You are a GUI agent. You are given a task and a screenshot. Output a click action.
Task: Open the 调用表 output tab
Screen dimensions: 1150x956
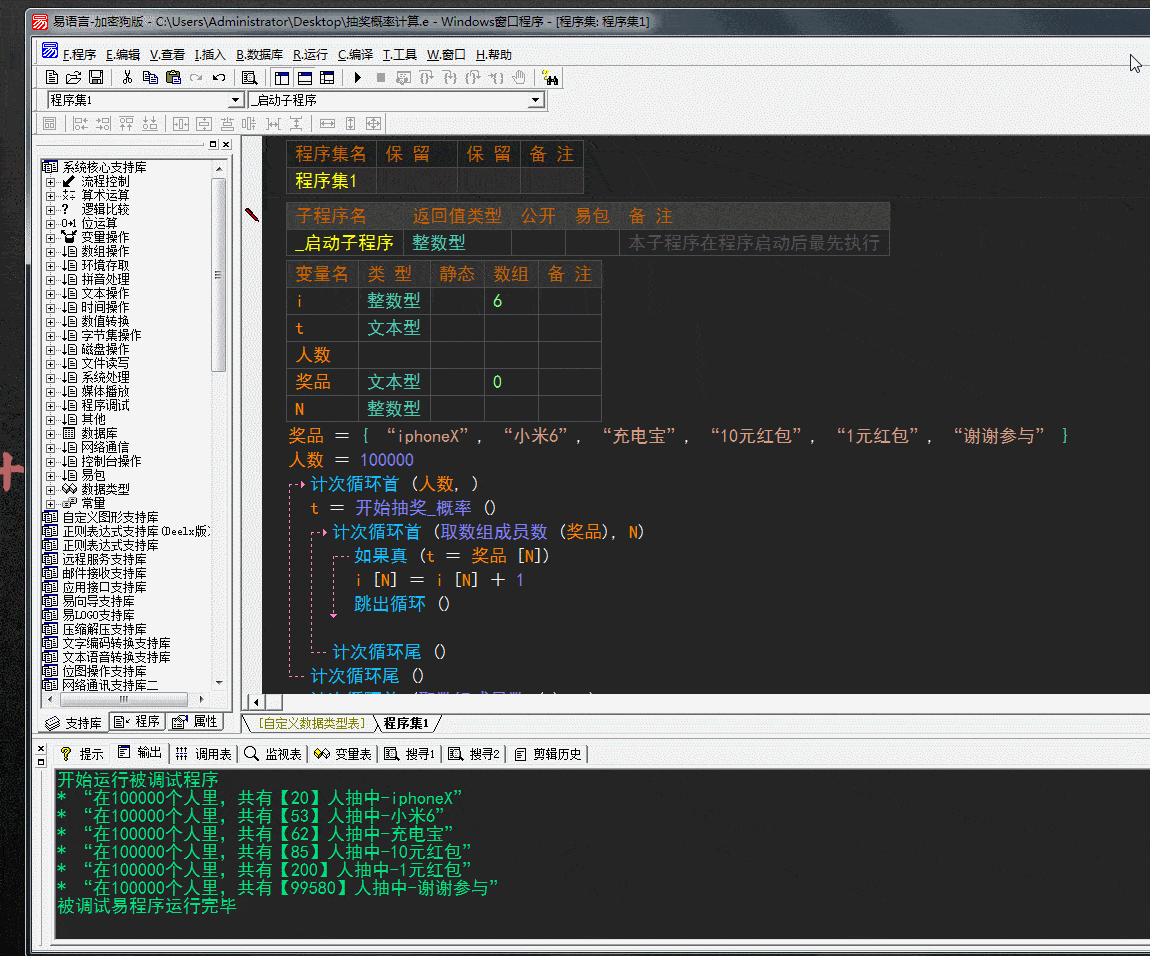(x=204, y=754)
